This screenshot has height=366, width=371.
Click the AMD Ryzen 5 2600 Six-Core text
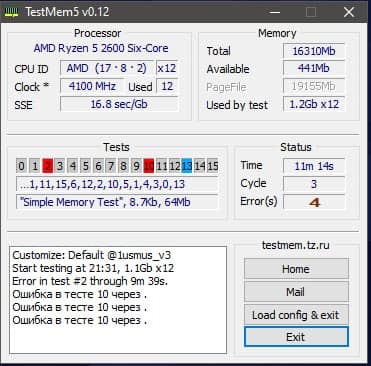(x=101, y=48)
